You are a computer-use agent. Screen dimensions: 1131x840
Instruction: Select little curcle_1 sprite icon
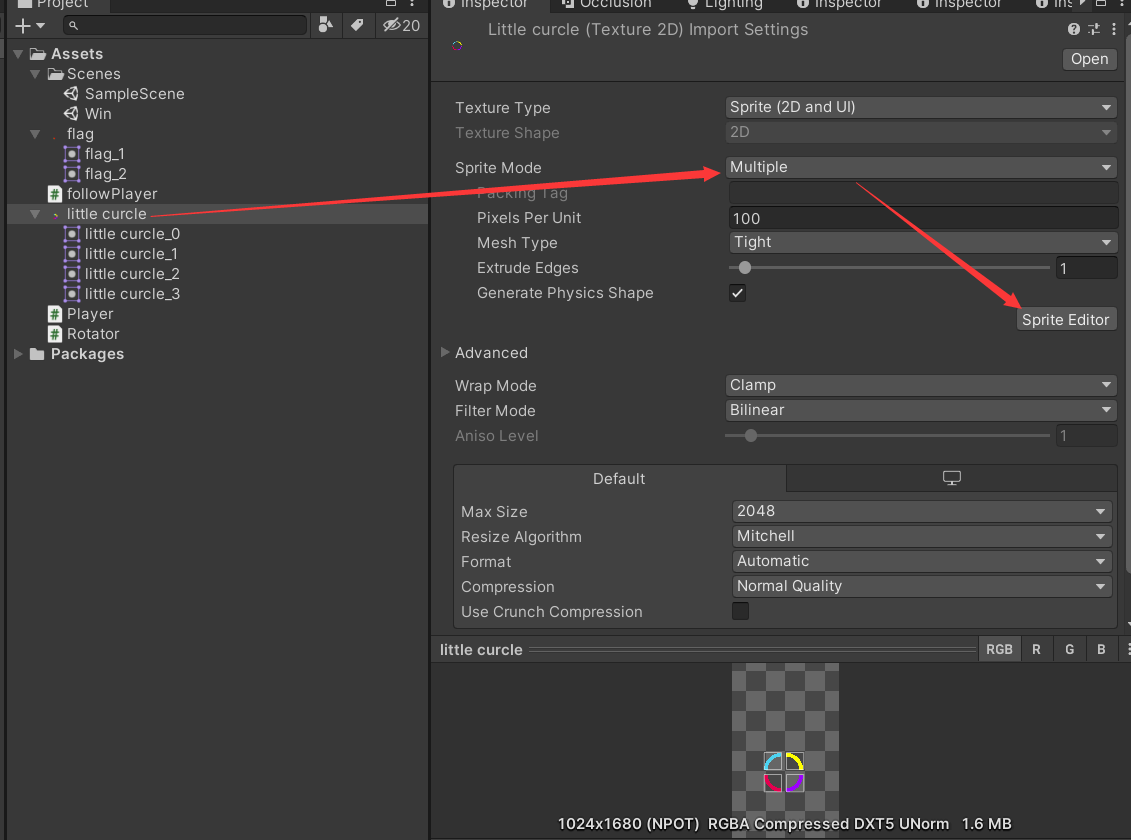71,254
